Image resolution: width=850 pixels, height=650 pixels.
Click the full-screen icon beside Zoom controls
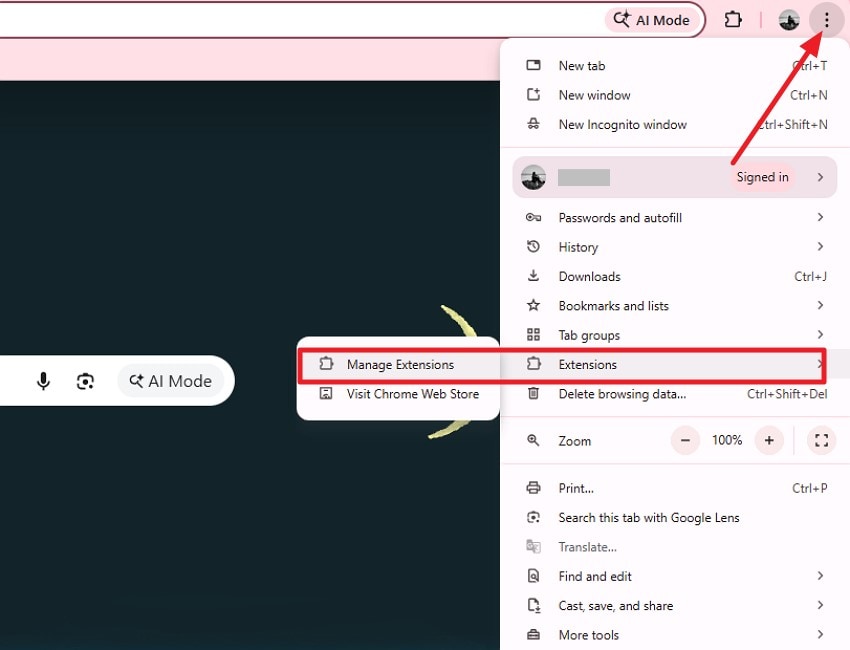[x=820, y=440]
